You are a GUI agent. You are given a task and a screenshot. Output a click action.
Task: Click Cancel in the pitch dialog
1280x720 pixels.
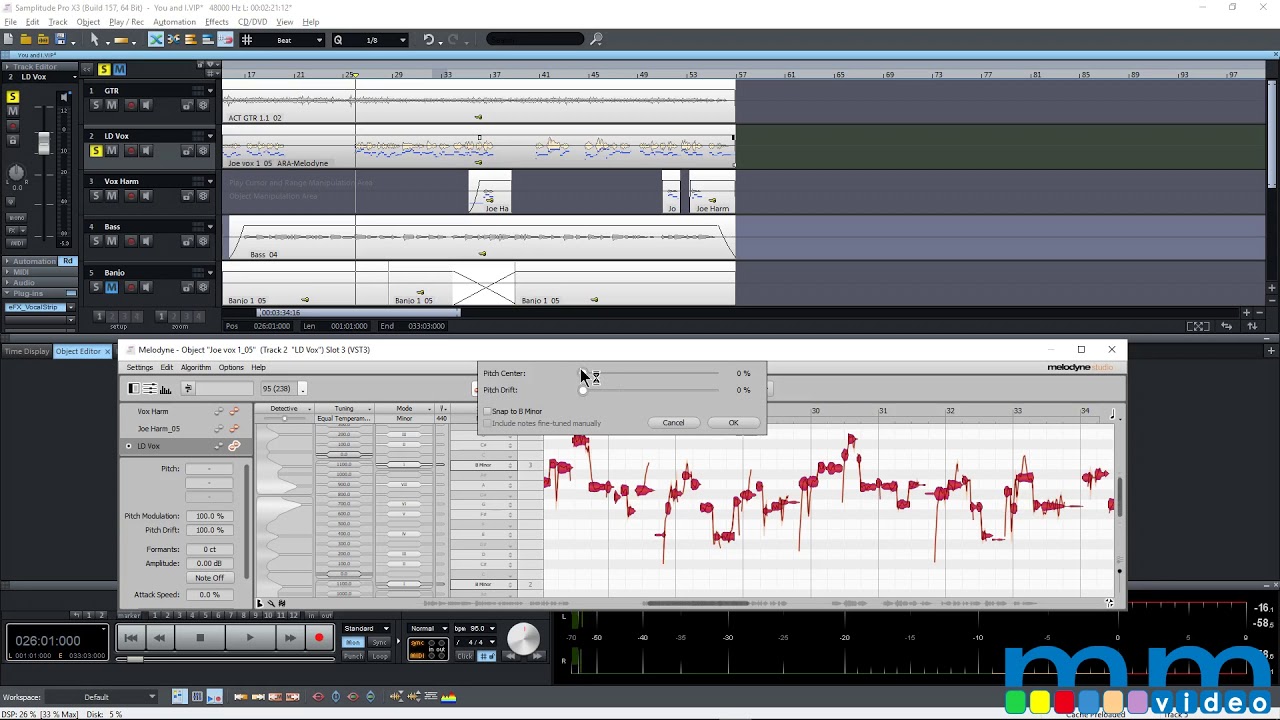673,423
